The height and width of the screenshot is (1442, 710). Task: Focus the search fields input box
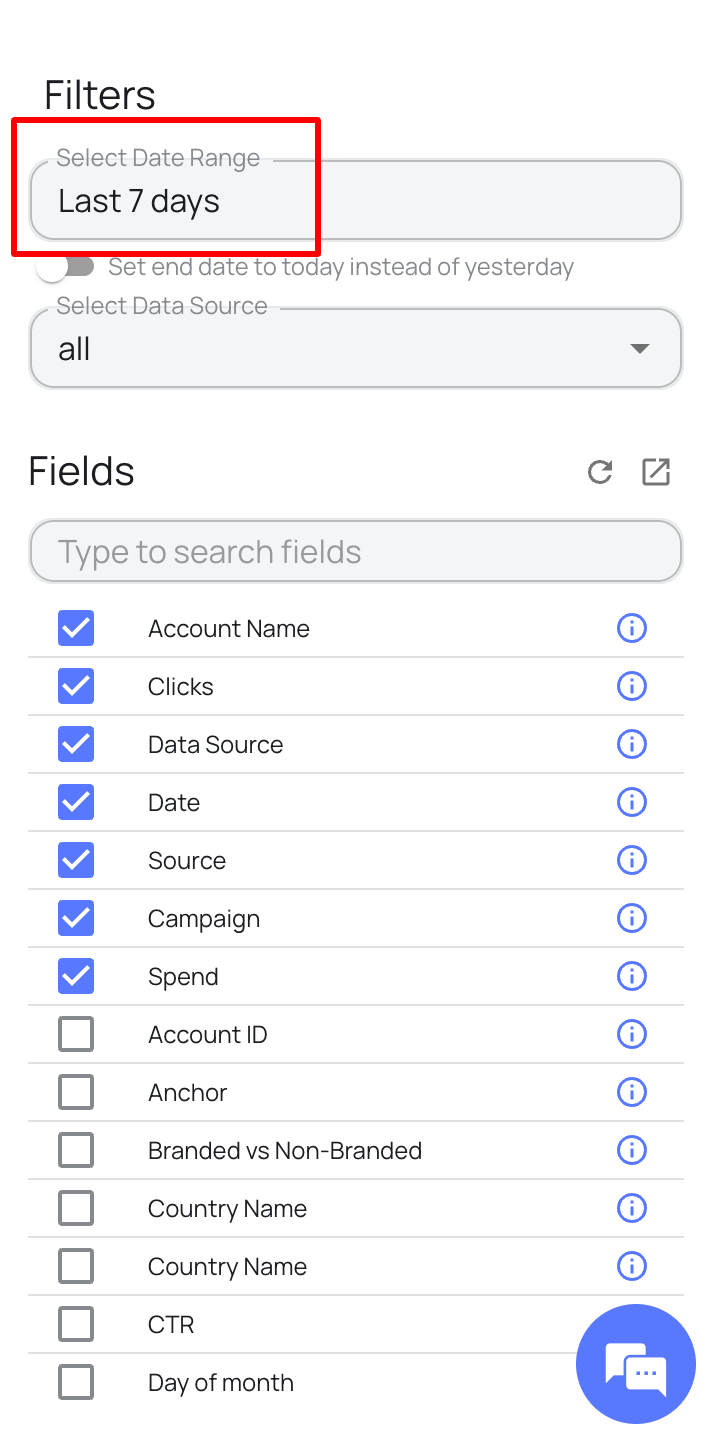(x=356, y=551)
